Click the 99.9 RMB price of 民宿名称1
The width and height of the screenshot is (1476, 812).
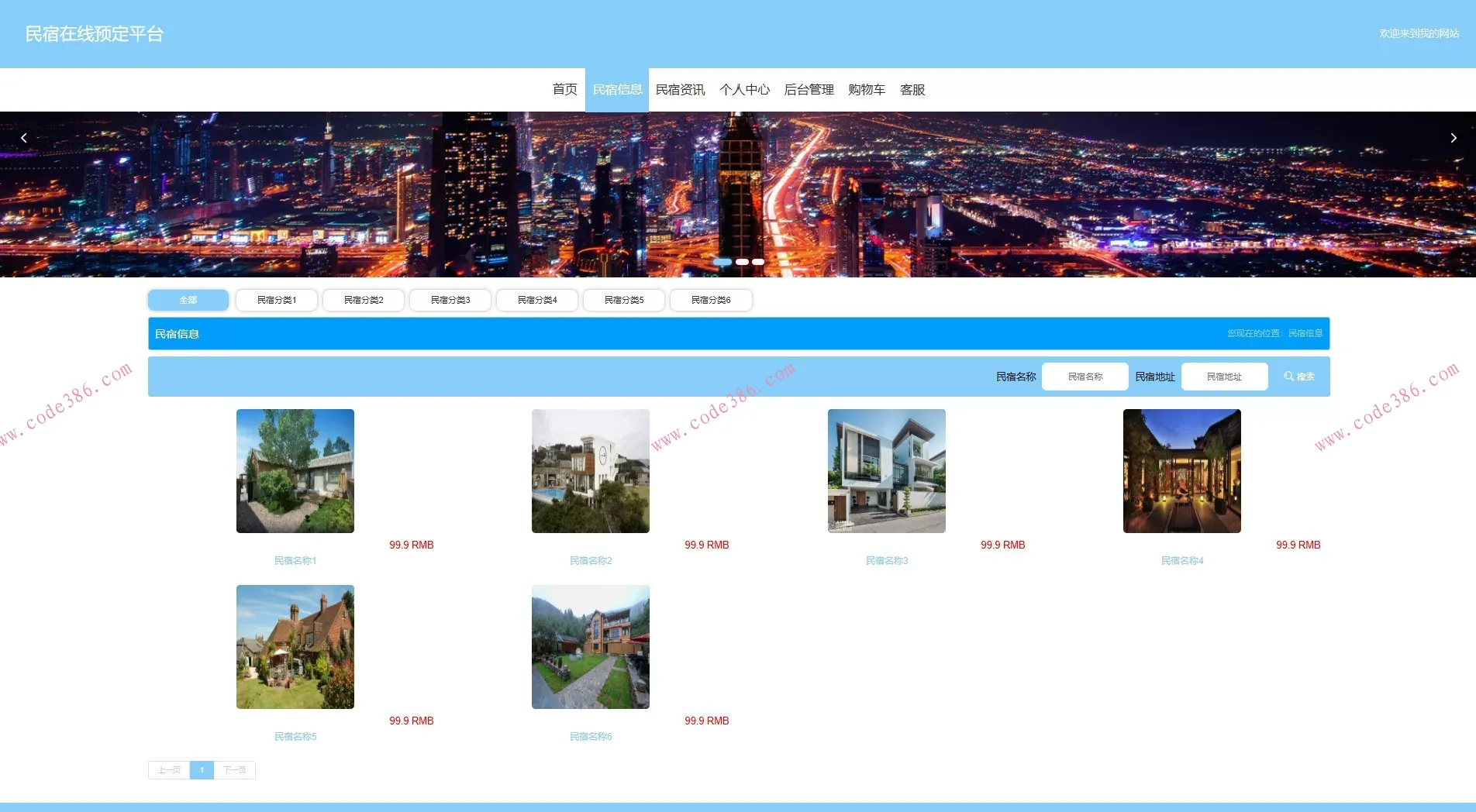coord(412,545)
